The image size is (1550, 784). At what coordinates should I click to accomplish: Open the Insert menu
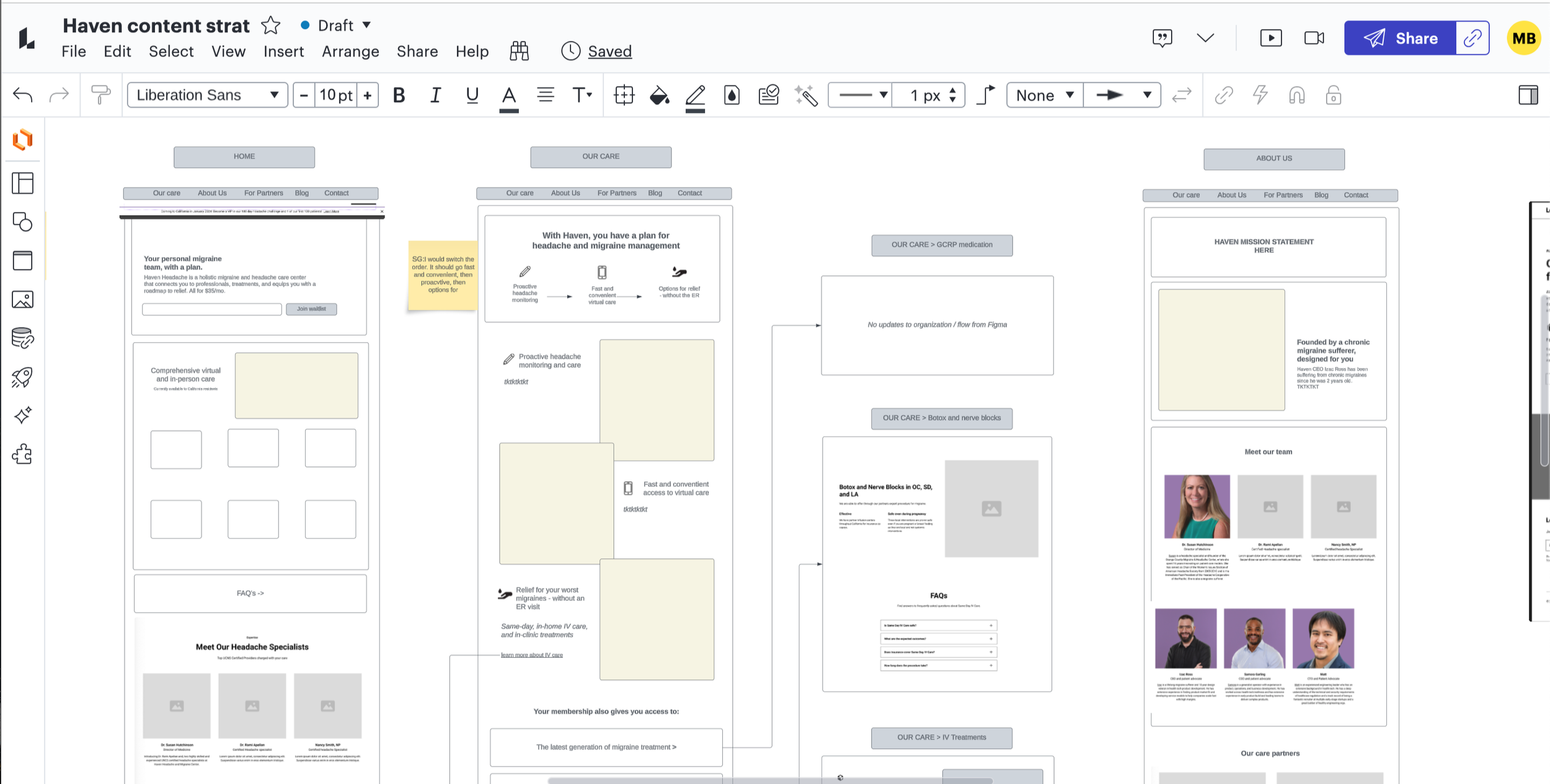[283, 51]
